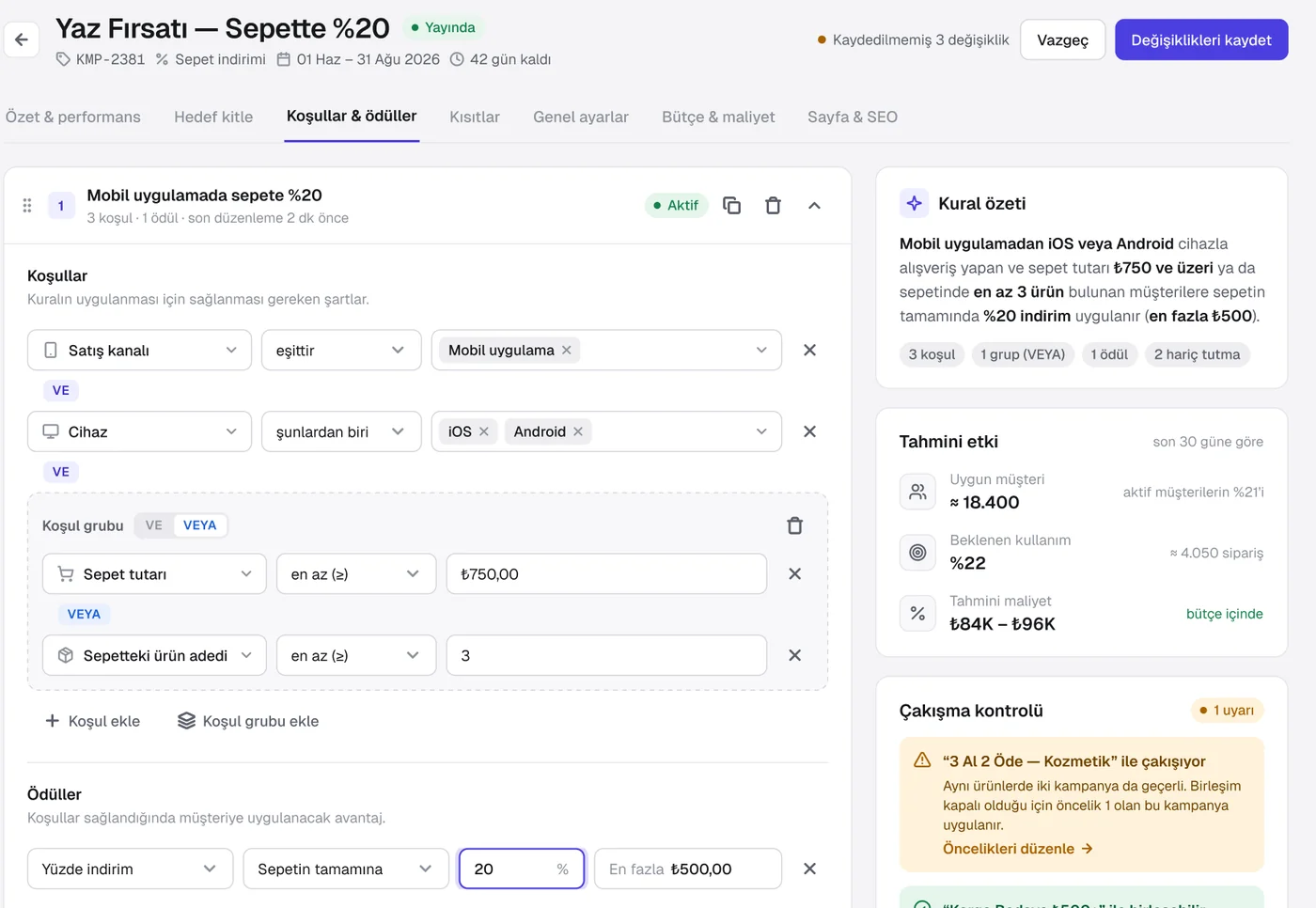Add a condition group with 'Koşul grubu ekle'
Image resolution: width=1316 pixels, height=908 pixels.
(x=248, y=721)
